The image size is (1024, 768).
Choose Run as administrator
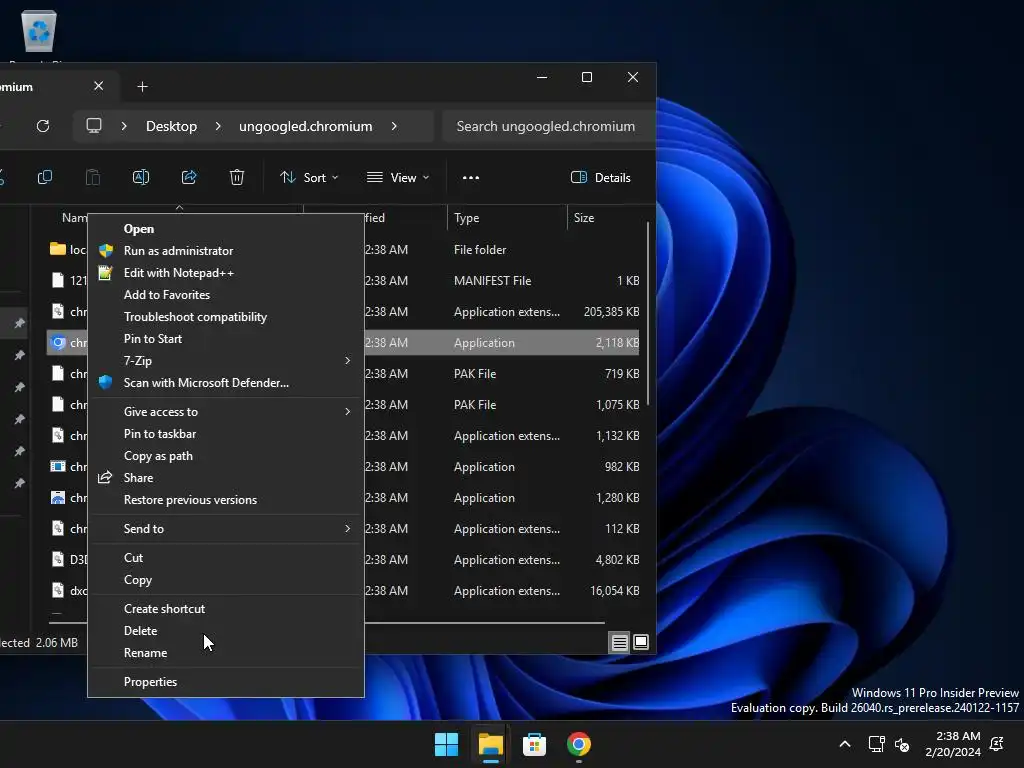(x=226, y=251)
